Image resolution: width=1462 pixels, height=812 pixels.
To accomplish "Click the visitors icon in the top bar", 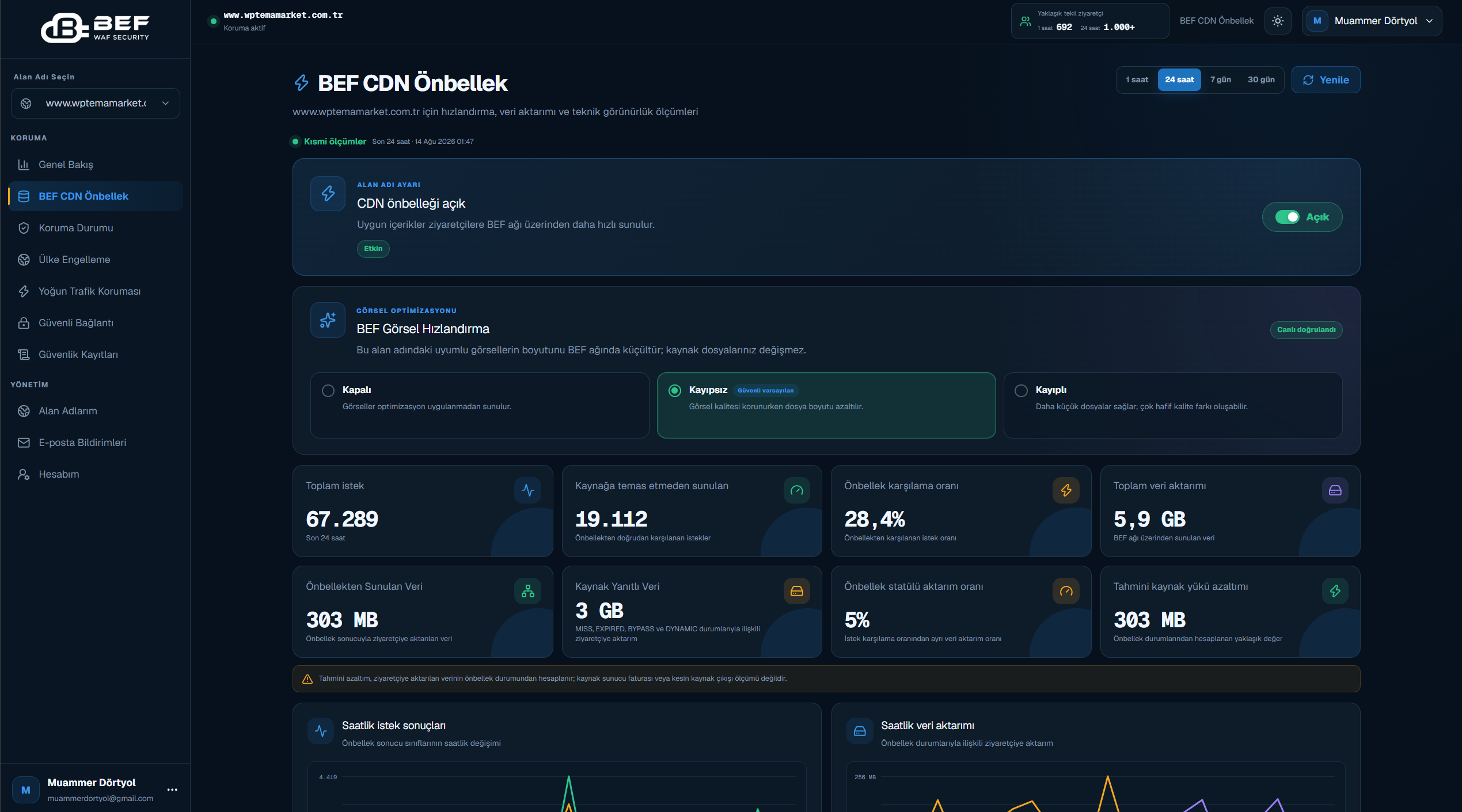I will [x=1026, y=21].
